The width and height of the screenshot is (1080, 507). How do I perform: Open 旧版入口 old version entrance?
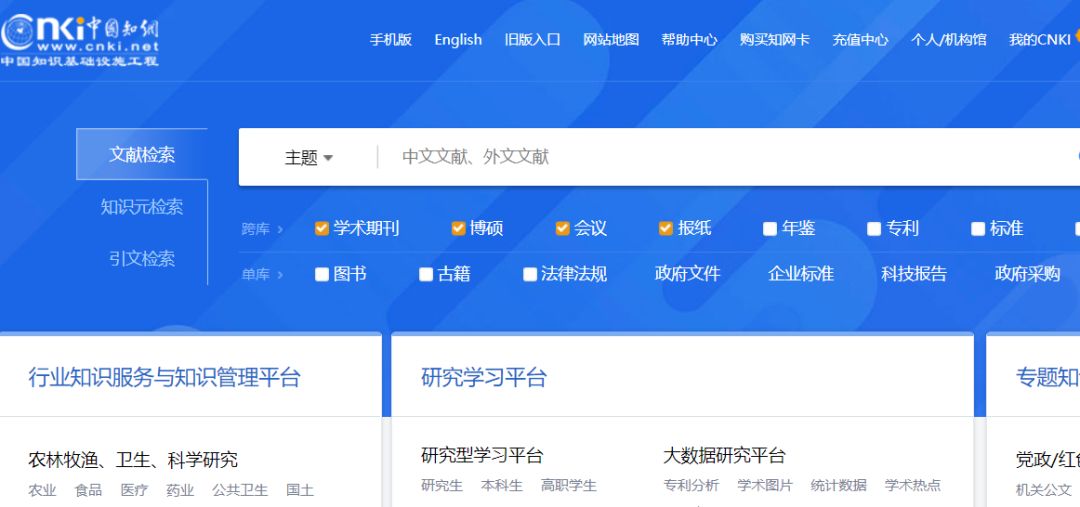point(532,40)
